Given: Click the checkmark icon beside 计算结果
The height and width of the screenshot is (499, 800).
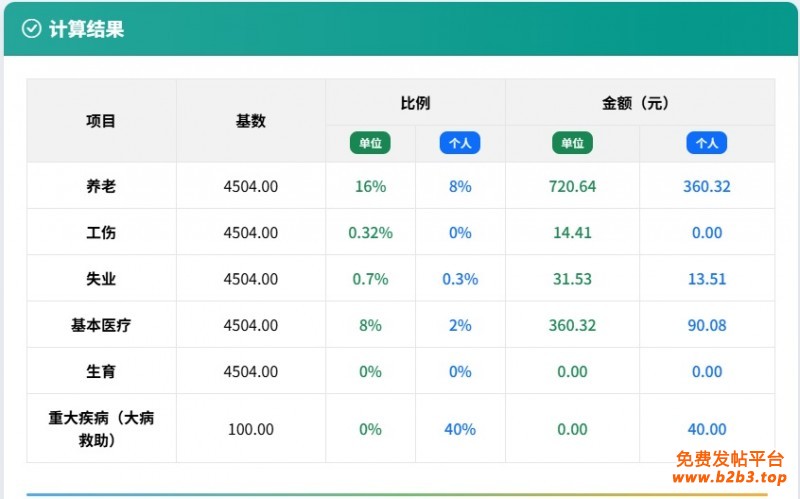Looking at the screenshot, I should (x=31, y=29).
